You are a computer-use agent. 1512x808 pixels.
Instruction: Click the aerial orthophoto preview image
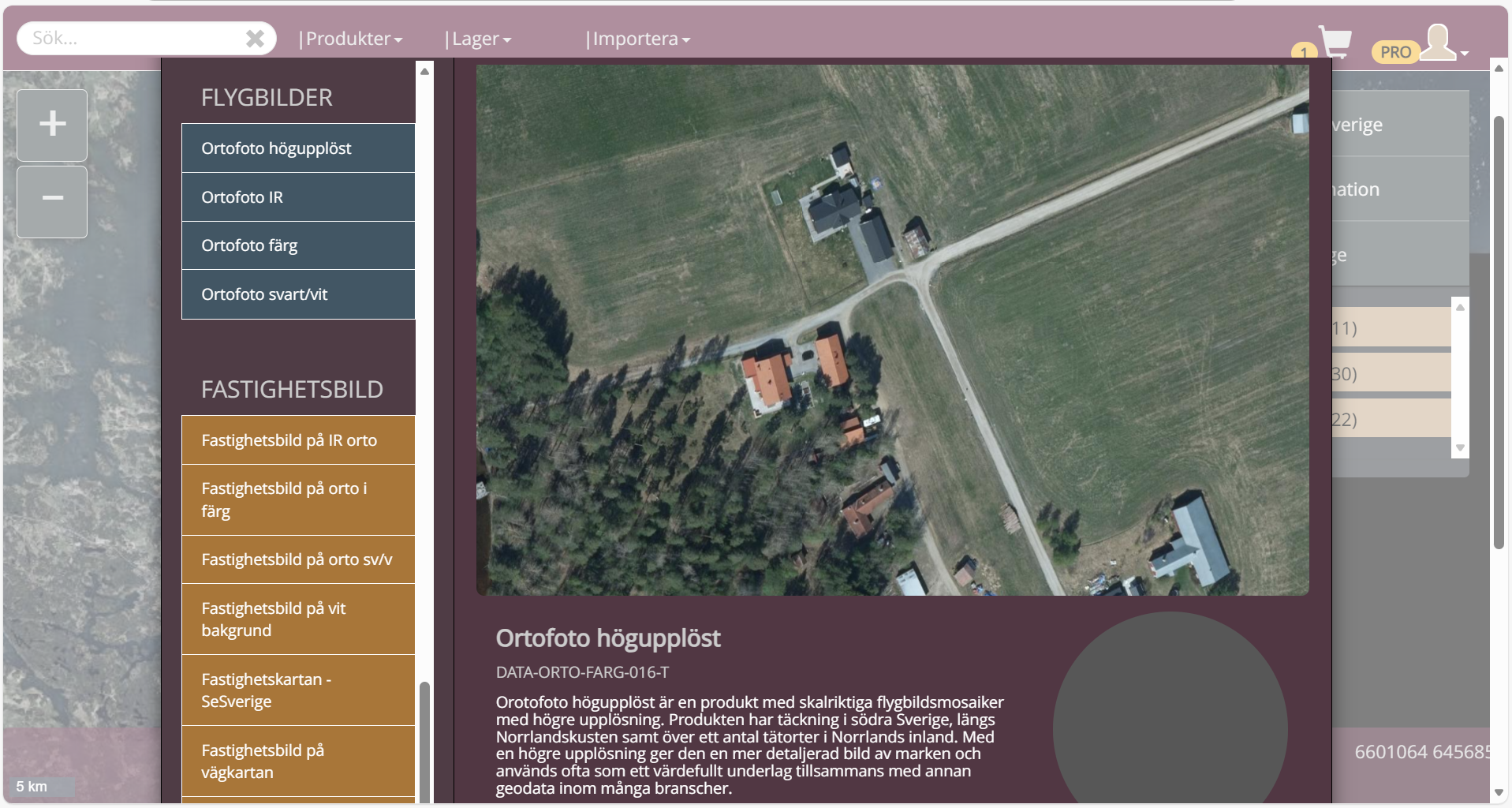point(892,330)
